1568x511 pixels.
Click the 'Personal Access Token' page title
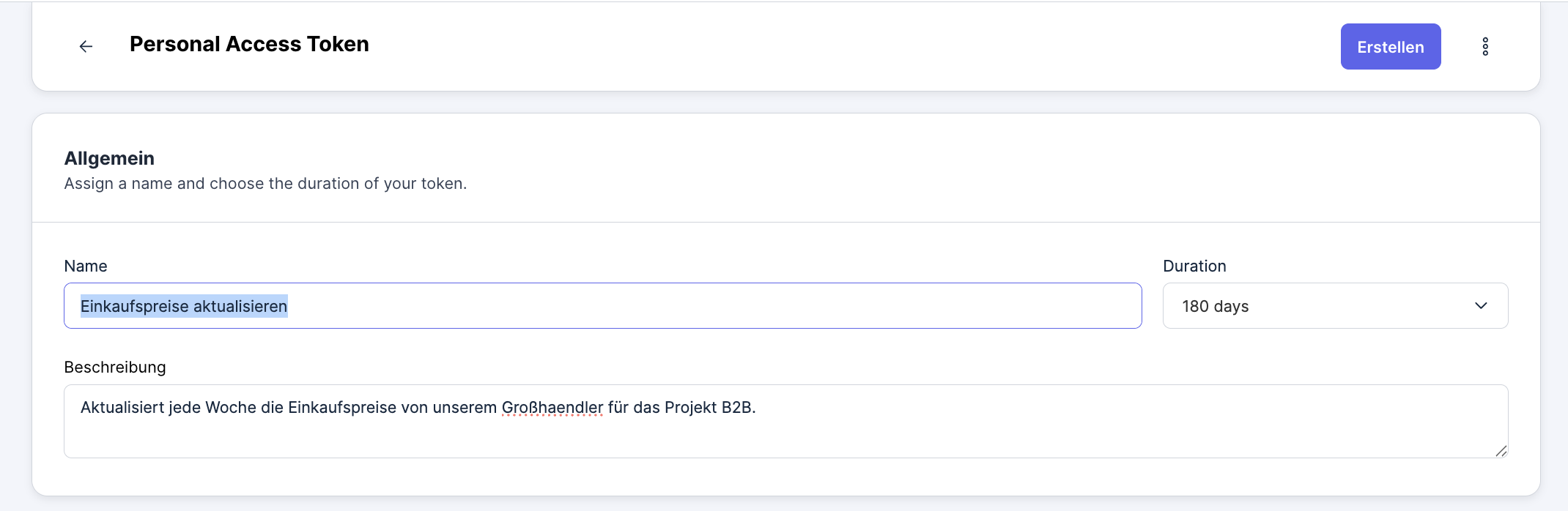[249, 44]
